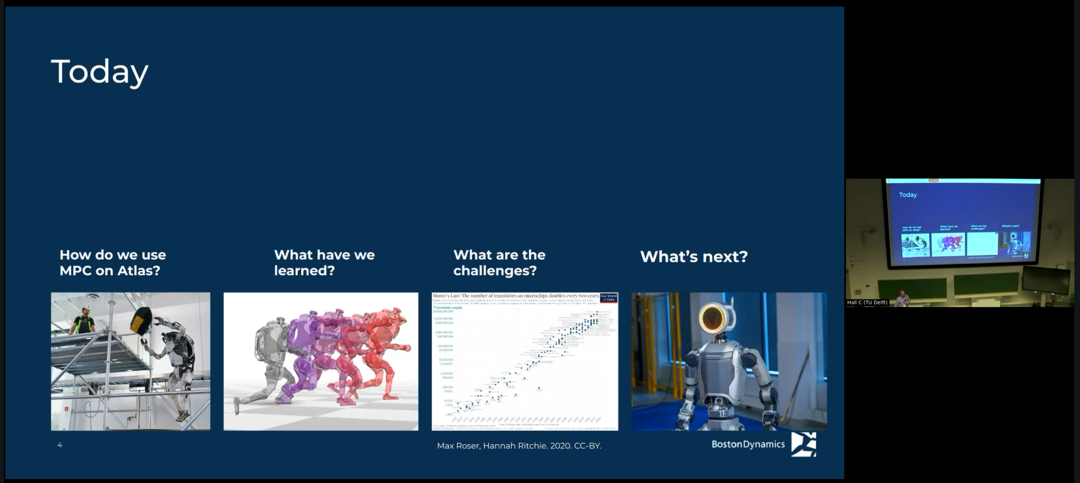Click the Boston Dynamics logo icon
Screen dimensions: 1080x483
pyautogui.click(x=803, y=444)
